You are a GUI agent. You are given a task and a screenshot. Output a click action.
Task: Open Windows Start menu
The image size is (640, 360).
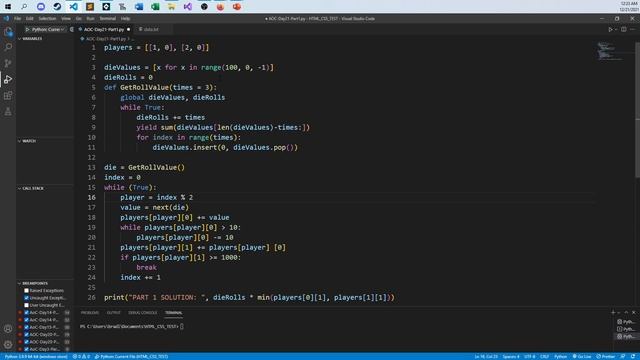(x=8, y=7)
